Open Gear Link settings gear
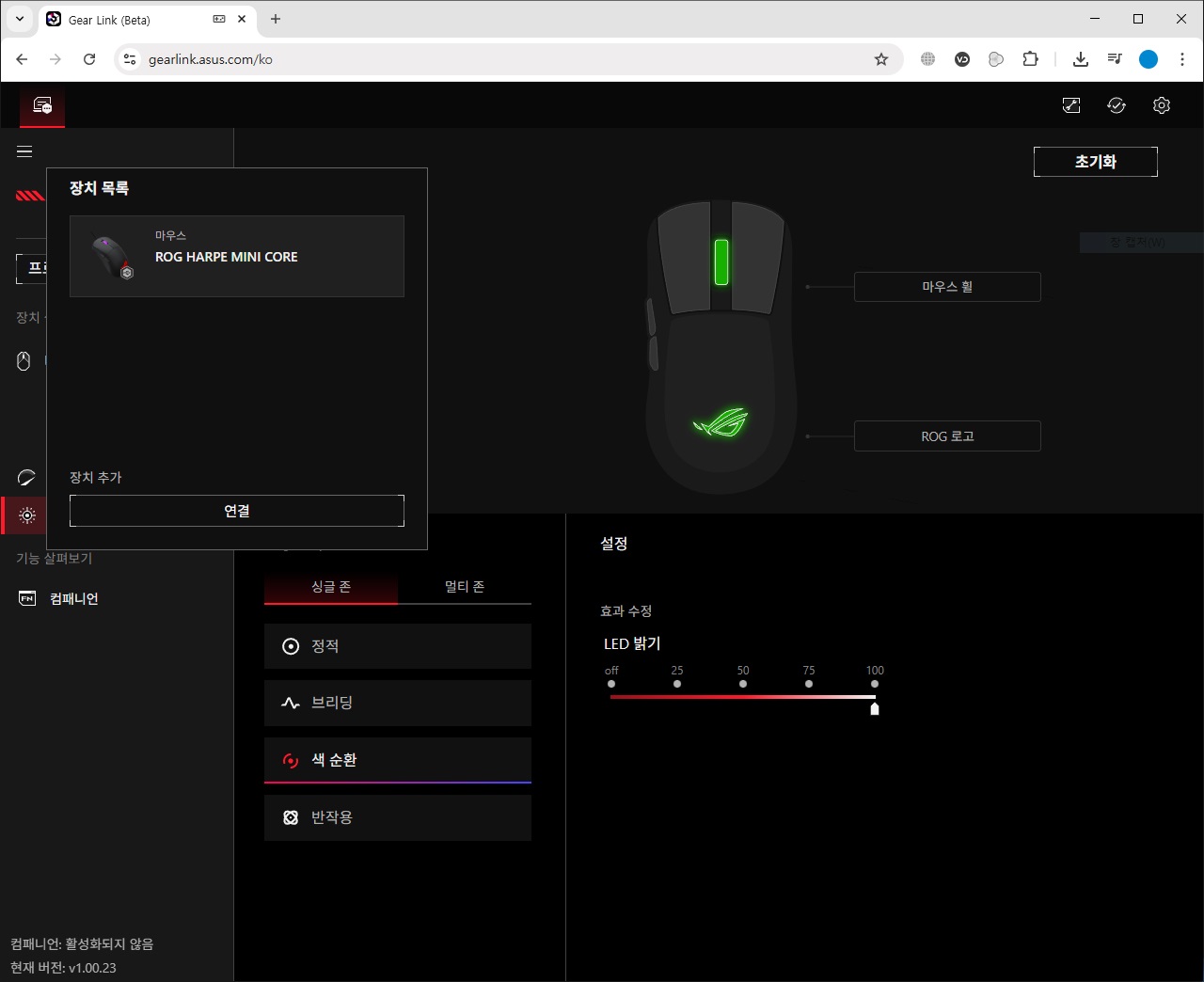The height and width of the screenshot is (982, 1204). click(1162, 105)
